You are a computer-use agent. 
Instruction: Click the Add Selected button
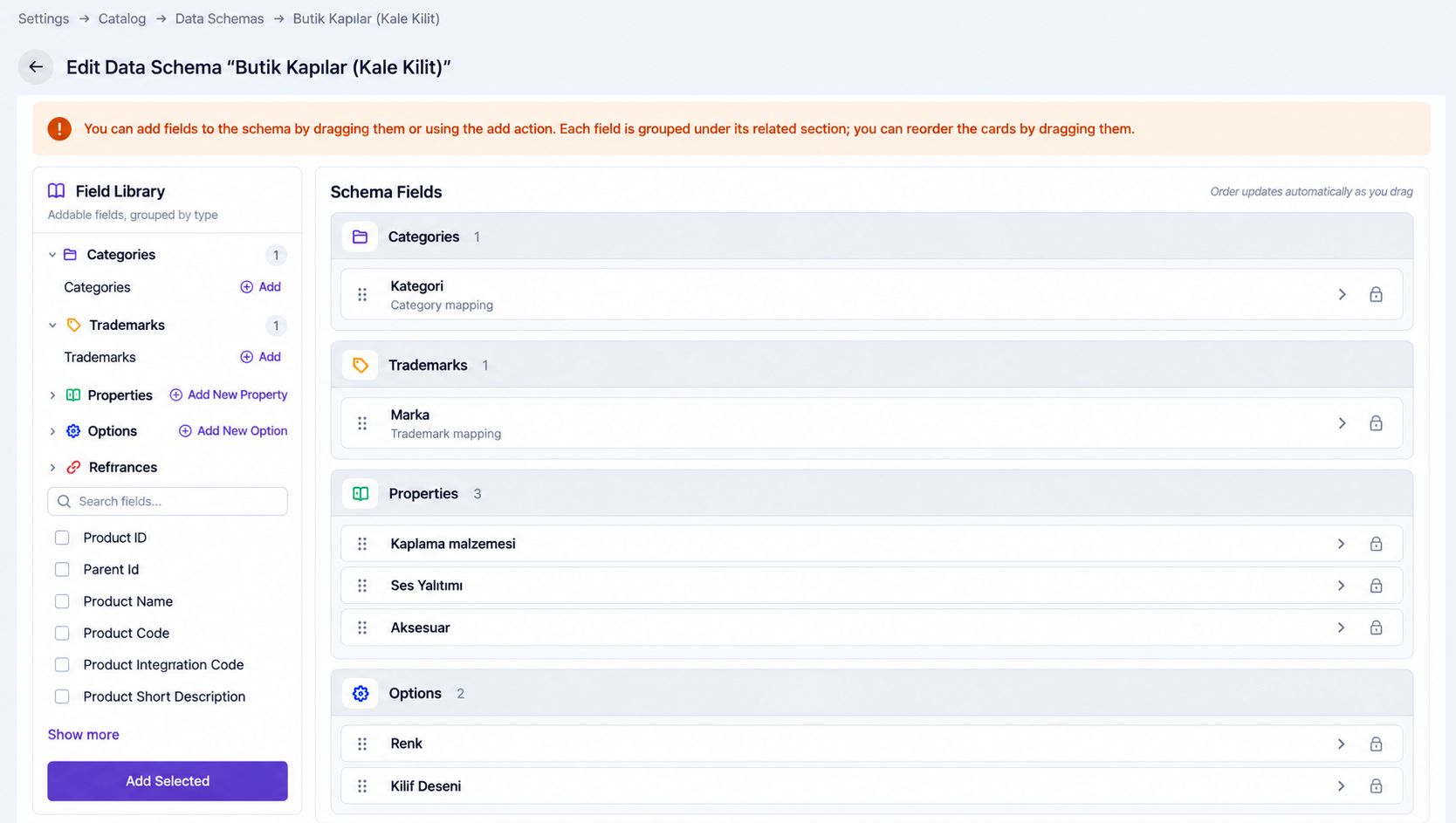point(168,781)
